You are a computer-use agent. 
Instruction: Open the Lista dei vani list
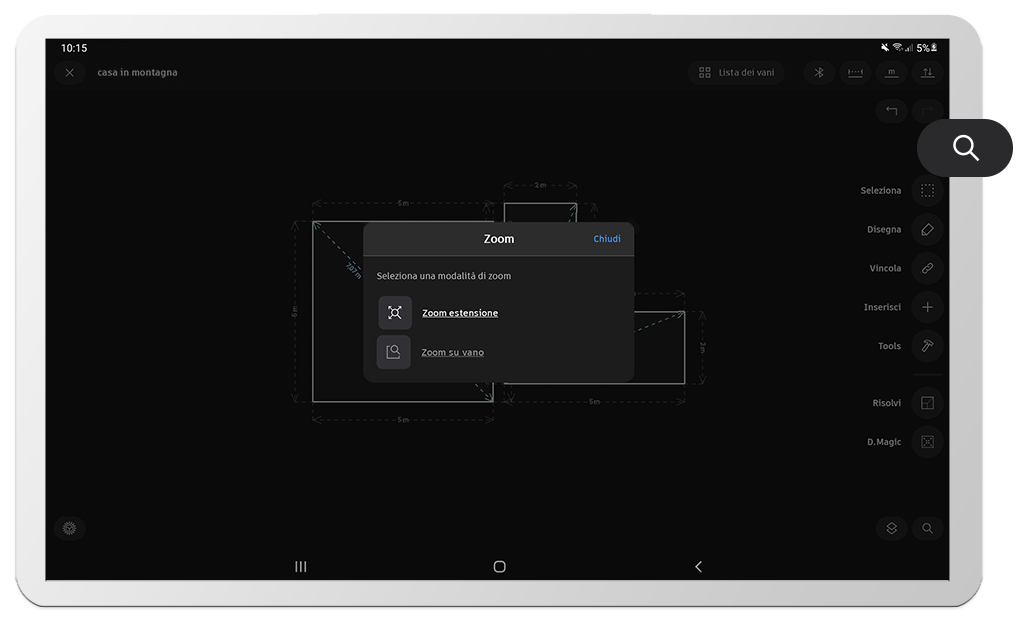(x=736, y=72)
